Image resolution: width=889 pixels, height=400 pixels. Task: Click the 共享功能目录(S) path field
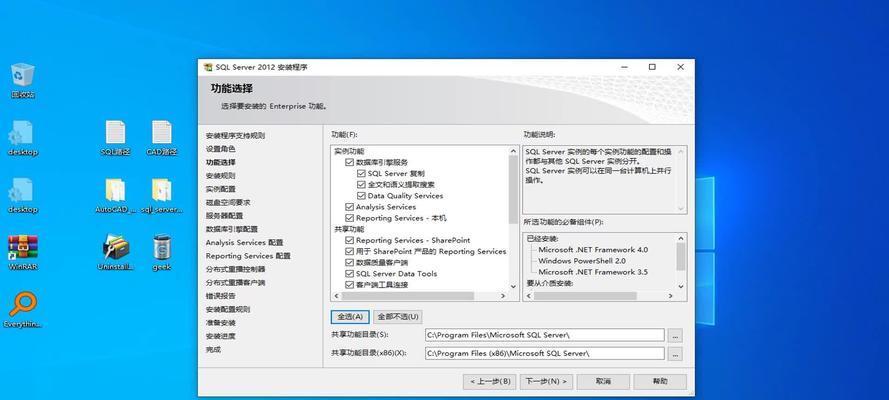coord(544,335)
